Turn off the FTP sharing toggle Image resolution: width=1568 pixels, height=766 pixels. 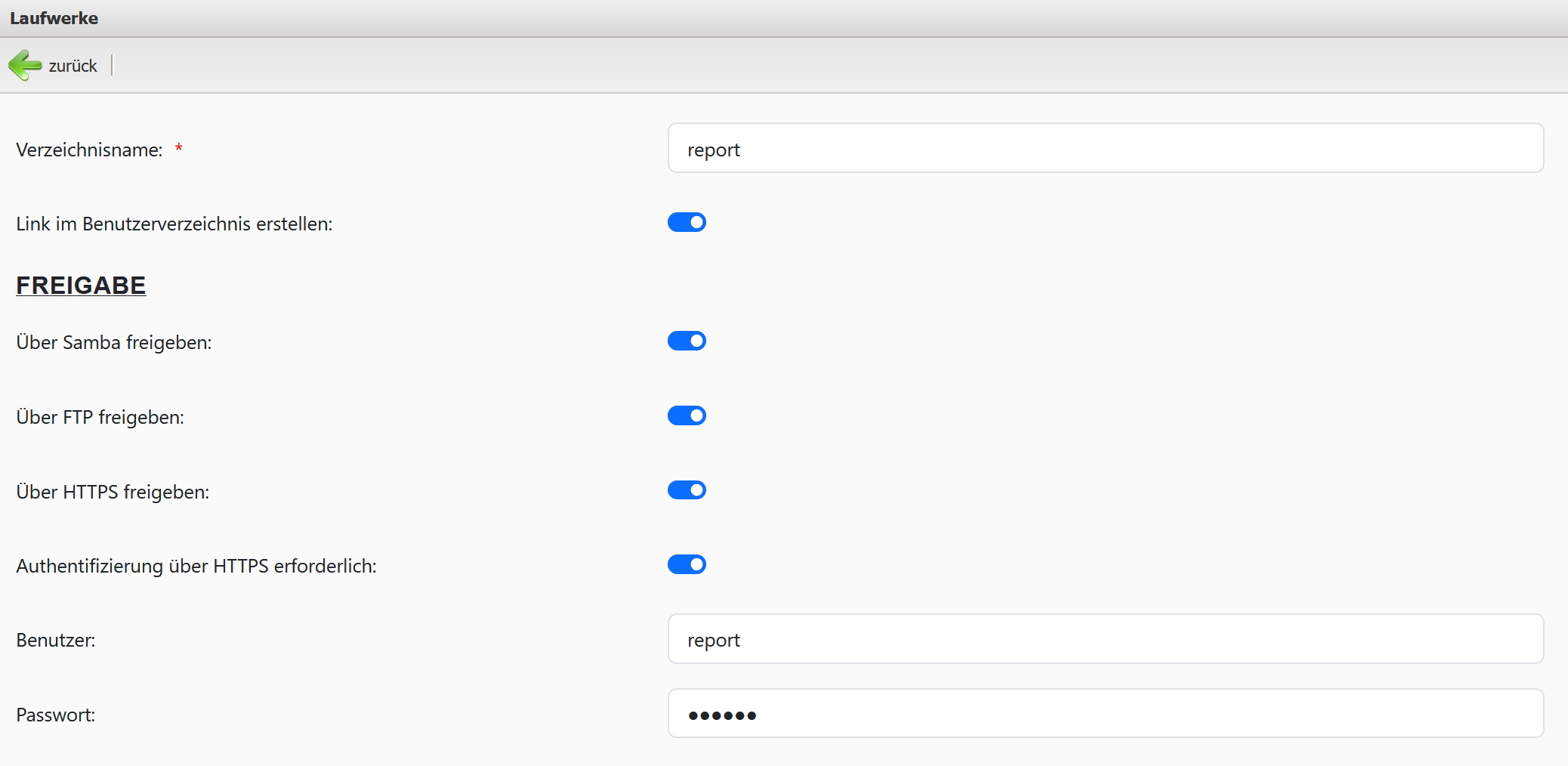coord(687,416)
